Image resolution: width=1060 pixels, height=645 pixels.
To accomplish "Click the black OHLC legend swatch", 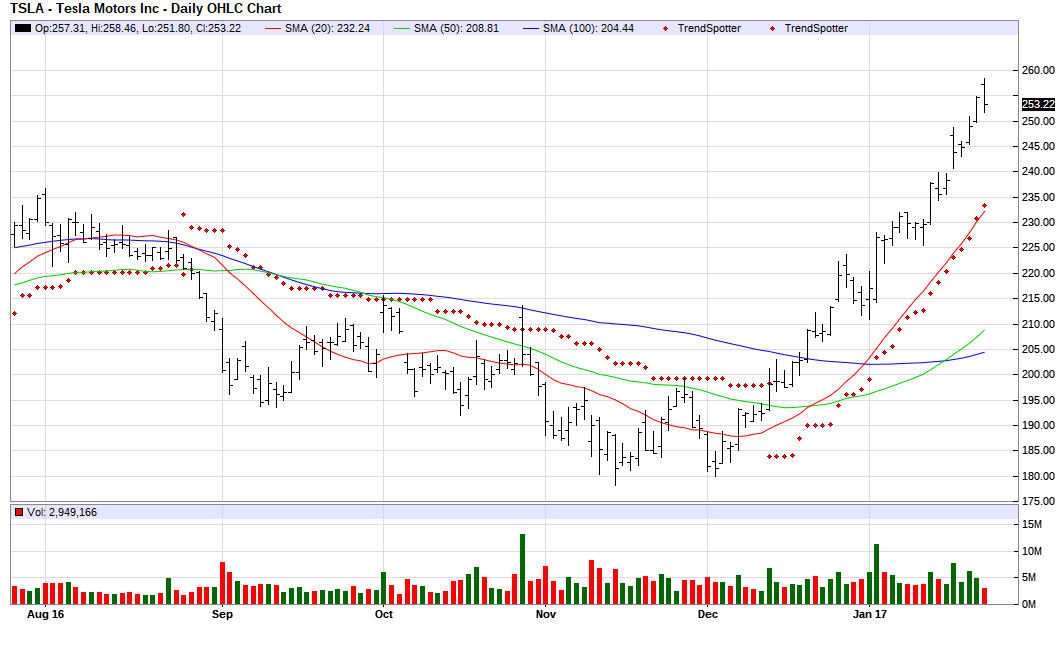I will (x=23, y=28).
